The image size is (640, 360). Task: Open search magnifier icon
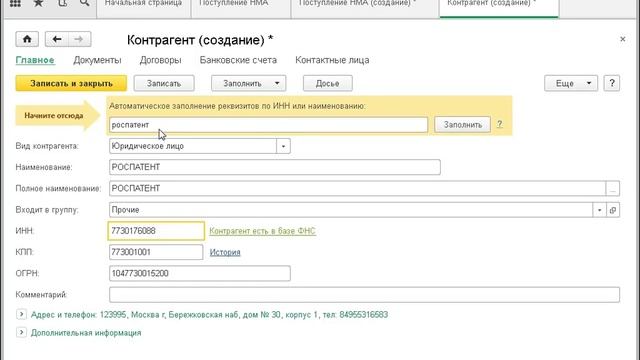point(84,3)
